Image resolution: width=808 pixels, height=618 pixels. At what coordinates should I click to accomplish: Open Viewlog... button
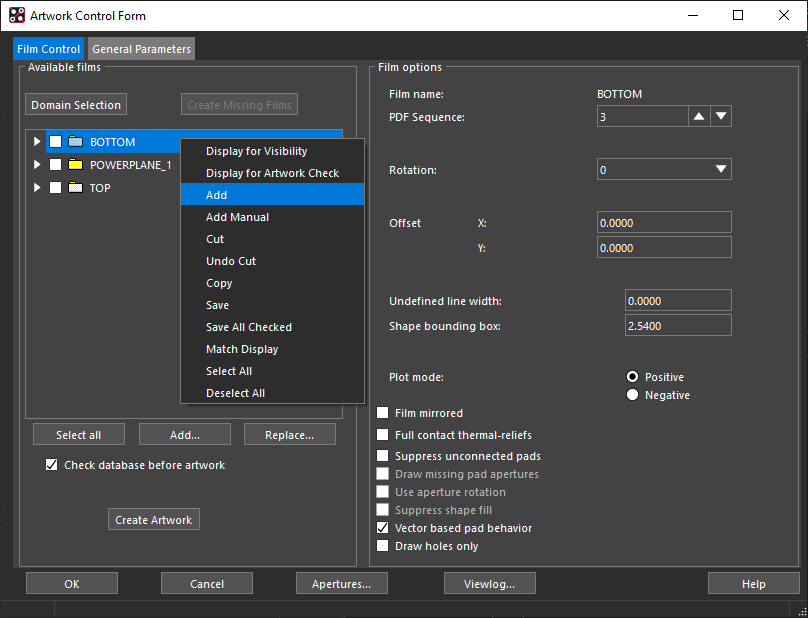[x=490, y=583]
